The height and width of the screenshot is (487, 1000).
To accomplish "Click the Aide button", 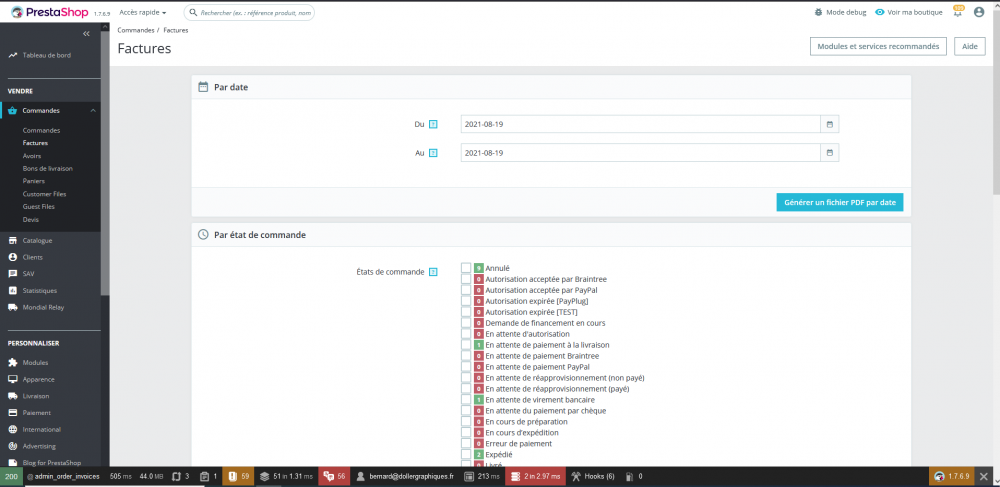I will (969, 47).
